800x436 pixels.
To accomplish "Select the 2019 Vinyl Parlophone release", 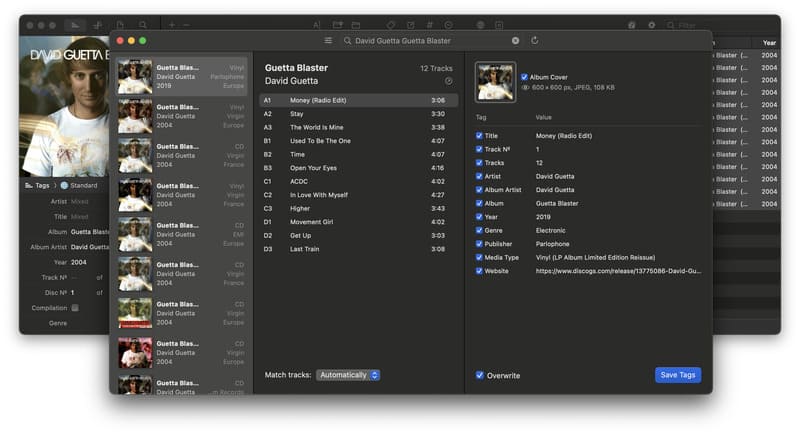I will (x=181, y=76).
